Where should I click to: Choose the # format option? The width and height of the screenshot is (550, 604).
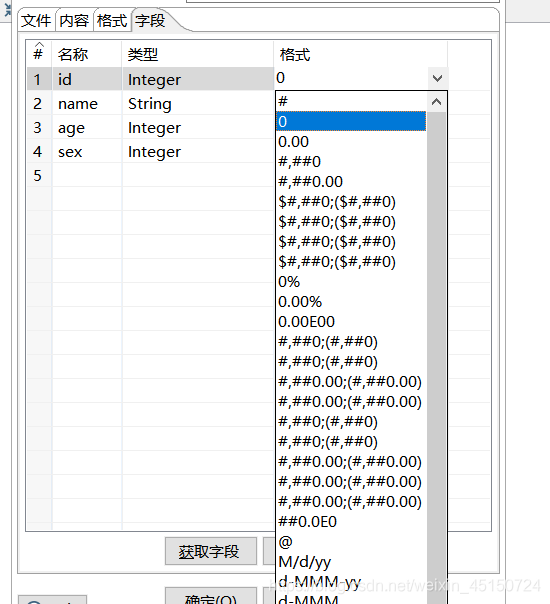pos(351,101)
